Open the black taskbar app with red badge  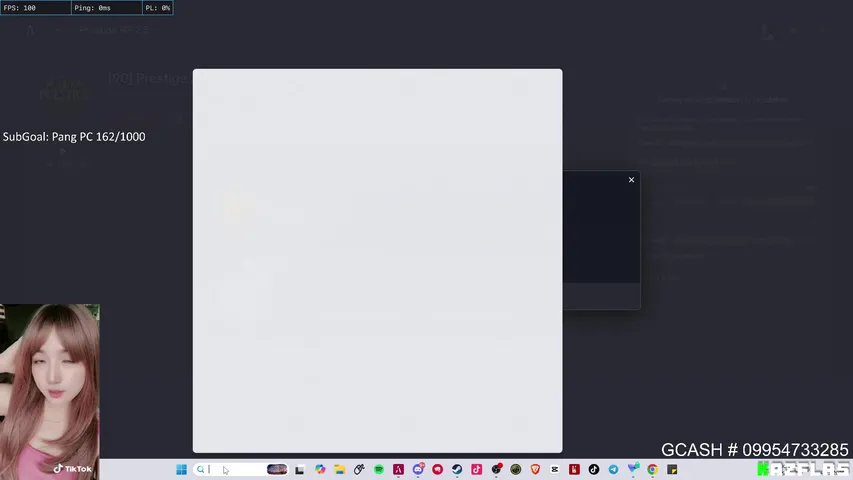click(x=496, y=469)
